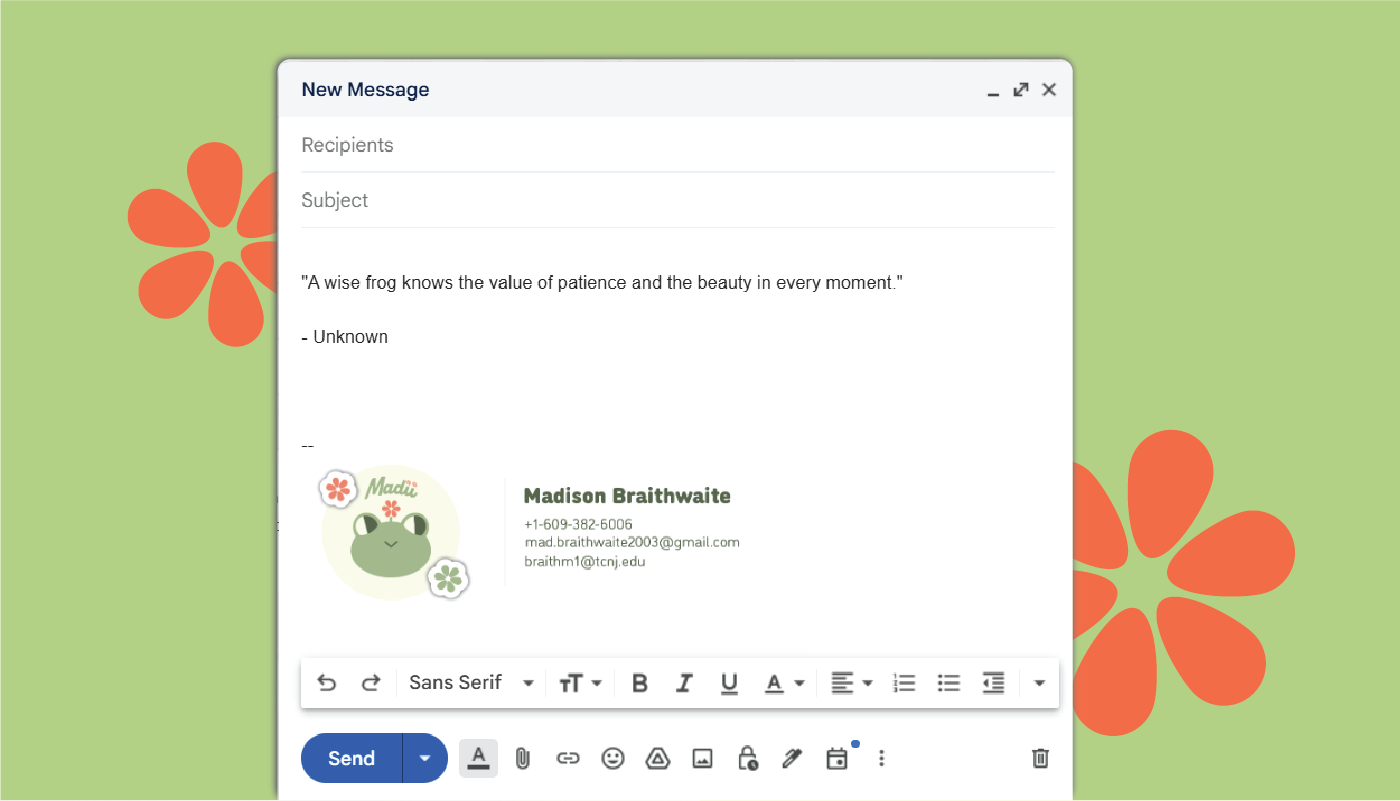Open the Sans Serif font dropdown
Image resolution: width=1400 pixels, height=801 pixels.
(x=471, y=683)
